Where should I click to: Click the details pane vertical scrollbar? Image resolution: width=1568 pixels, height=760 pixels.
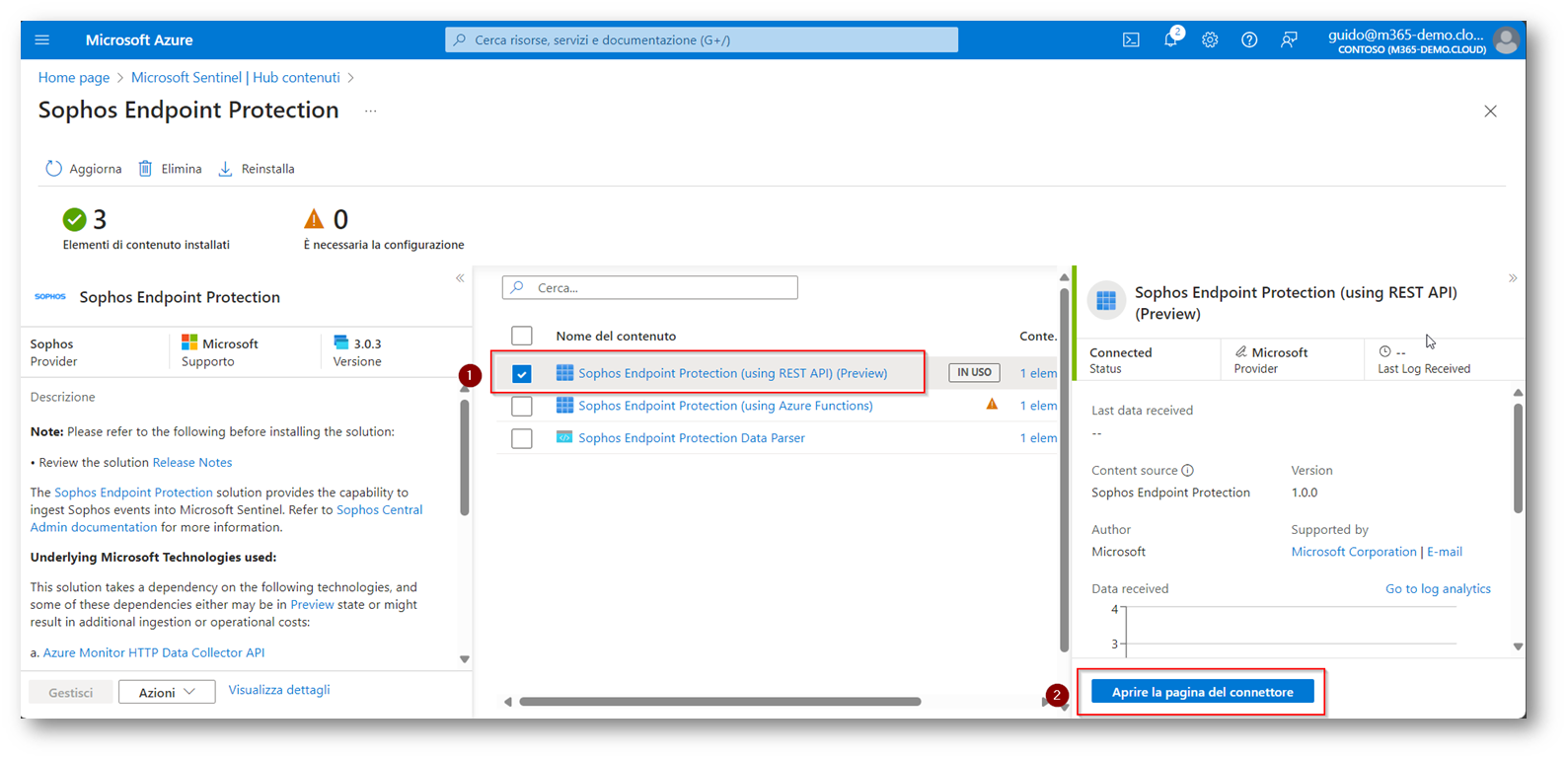(1518, 458)
